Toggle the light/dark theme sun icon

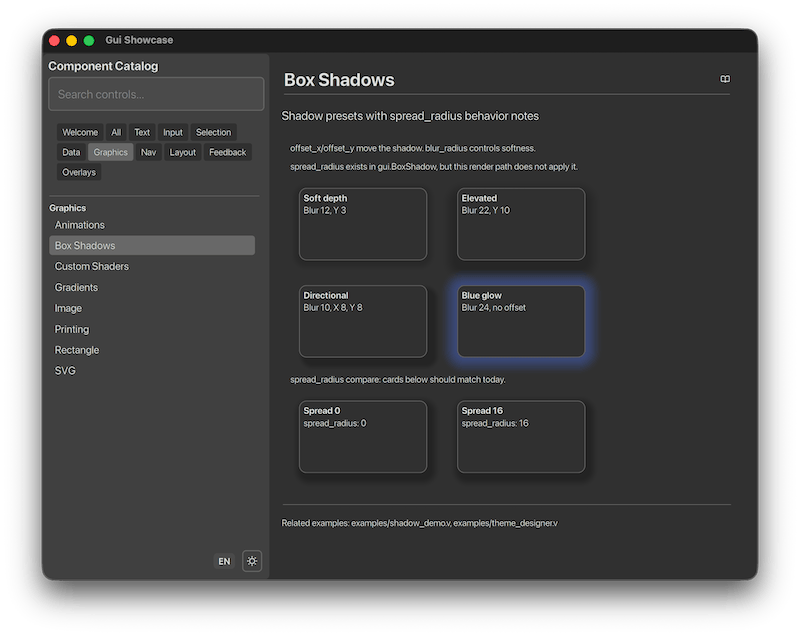click(252, 561)
